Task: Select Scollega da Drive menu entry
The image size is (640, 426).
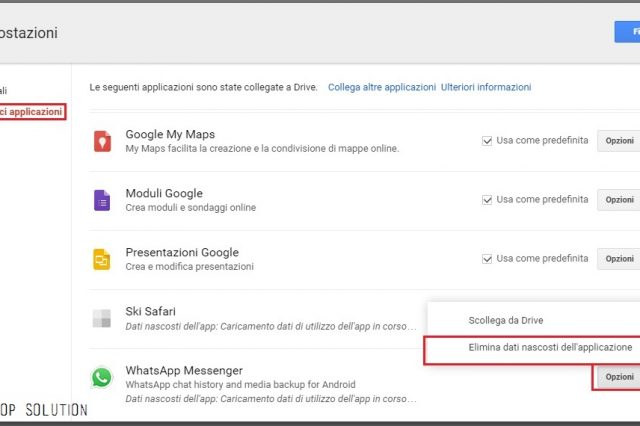Action: point(505,320)
